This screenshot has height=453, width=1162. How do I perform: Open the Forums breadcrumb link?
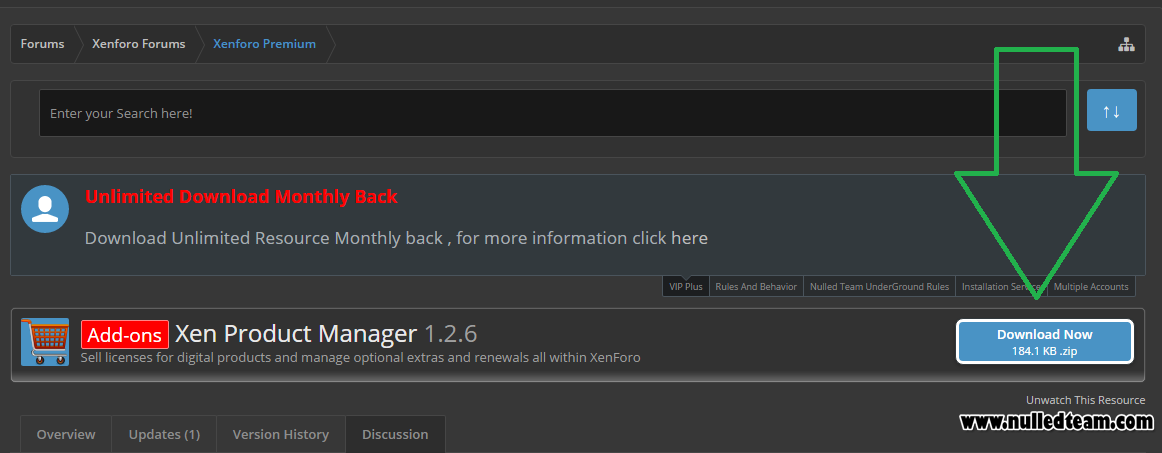coord(42,44)
